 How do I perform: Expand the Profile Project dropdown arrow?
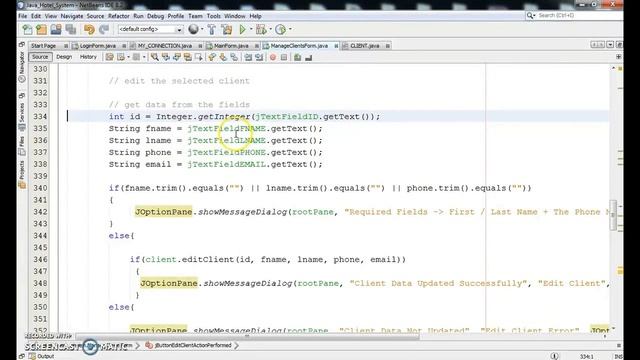[290, 29]
